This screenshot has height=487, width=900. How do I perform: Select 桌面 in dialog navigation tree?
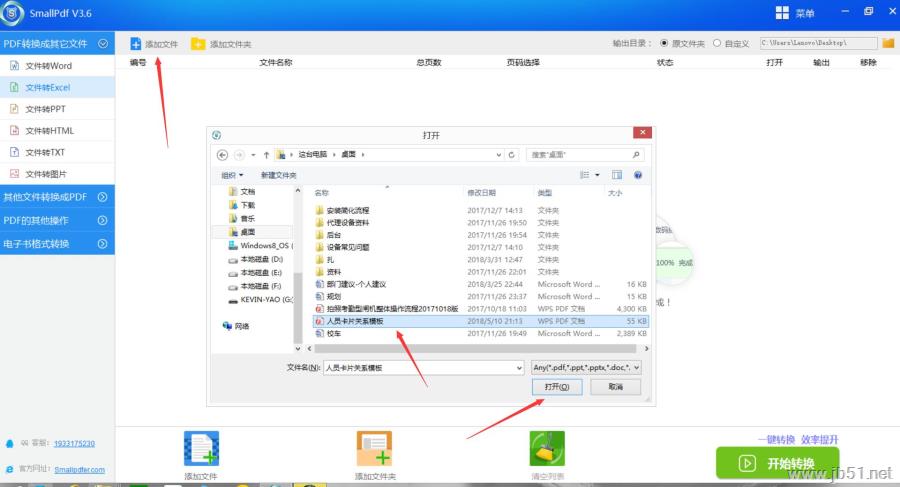248,232
